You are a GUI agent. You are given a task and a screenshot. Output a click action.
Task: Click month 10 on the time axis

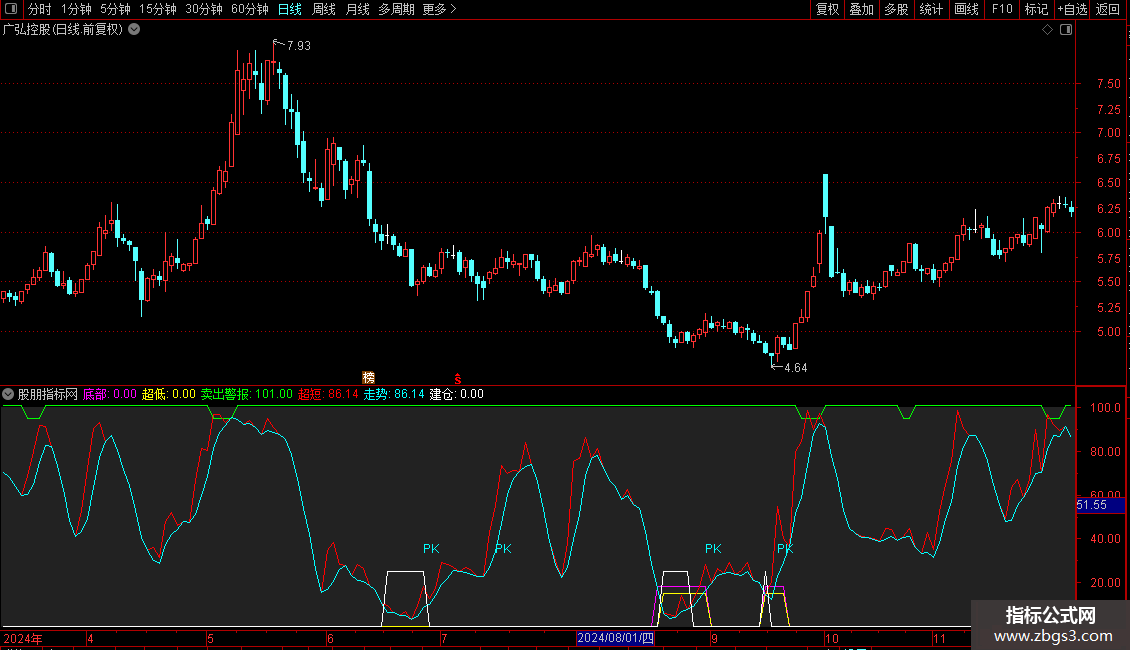pos(832,638)
